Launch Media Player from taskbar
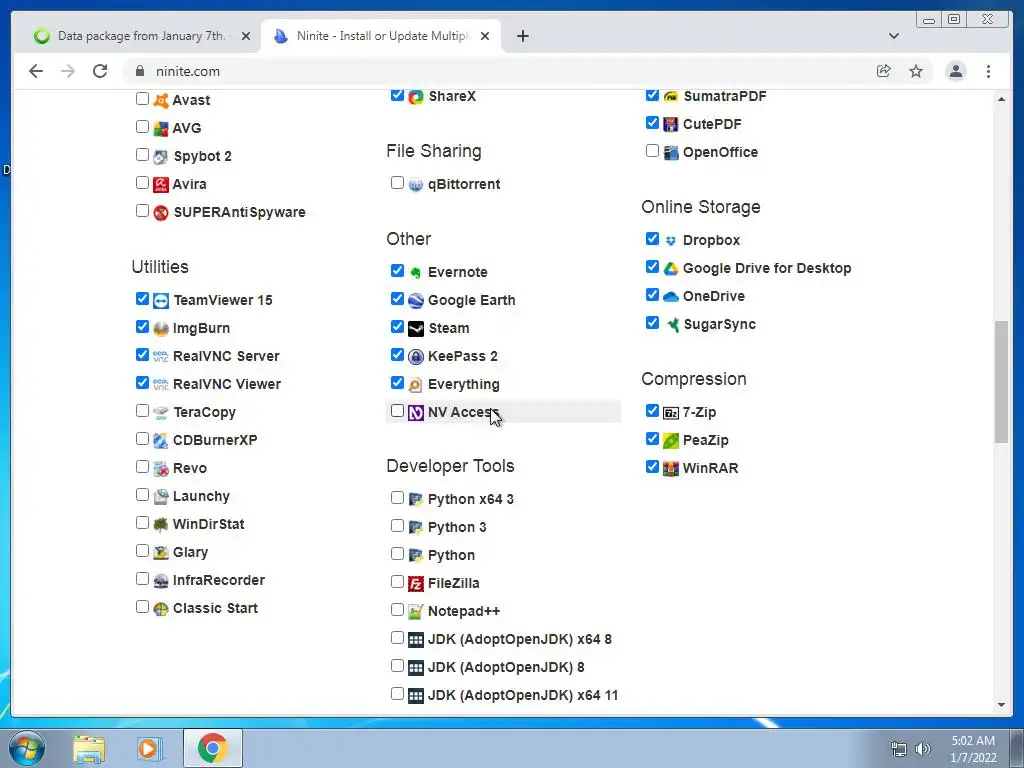The image size is (1024, 768). click(x=148, y=748)
